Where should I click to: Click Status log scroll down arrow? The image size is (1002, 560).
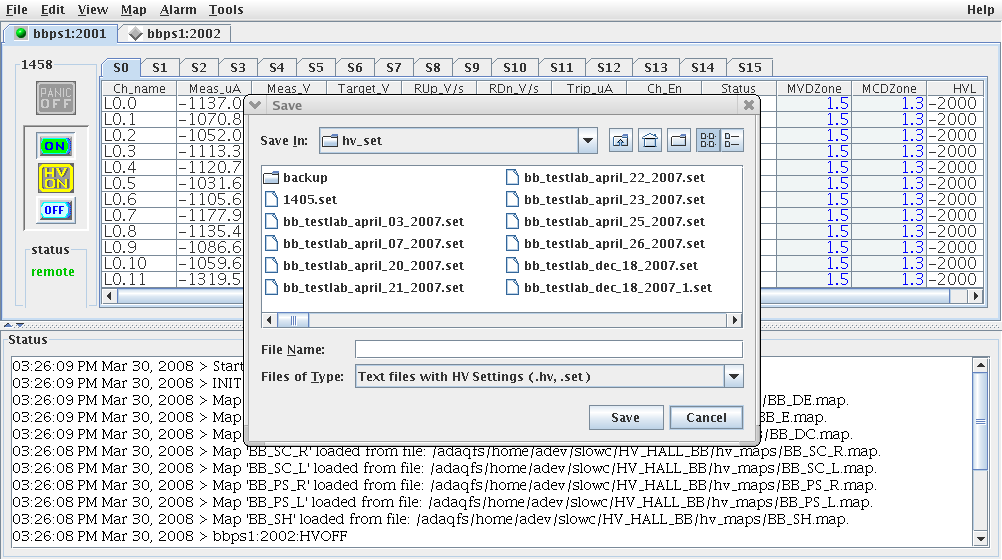click(980, 540)
